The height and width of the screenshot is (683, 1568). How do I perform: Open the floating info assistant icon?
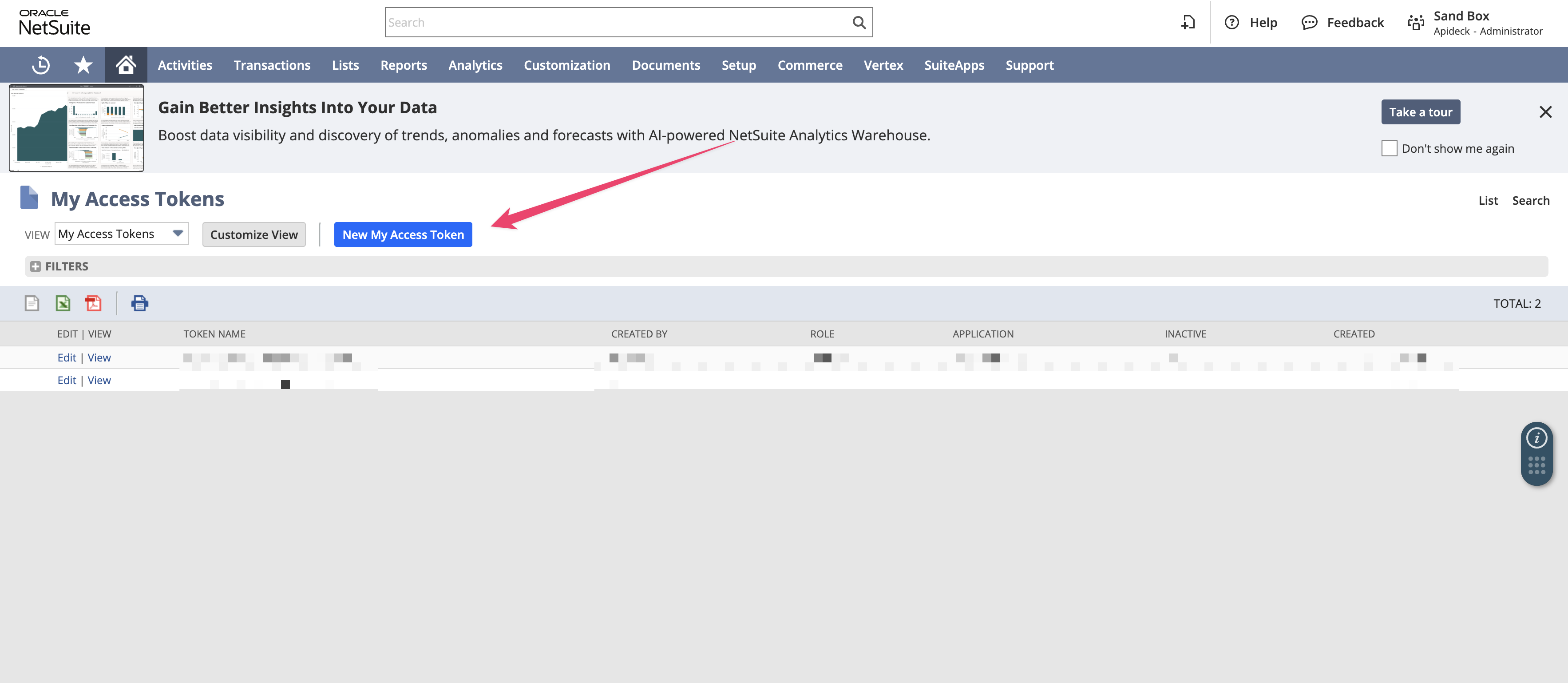[x=1536, y=438]
